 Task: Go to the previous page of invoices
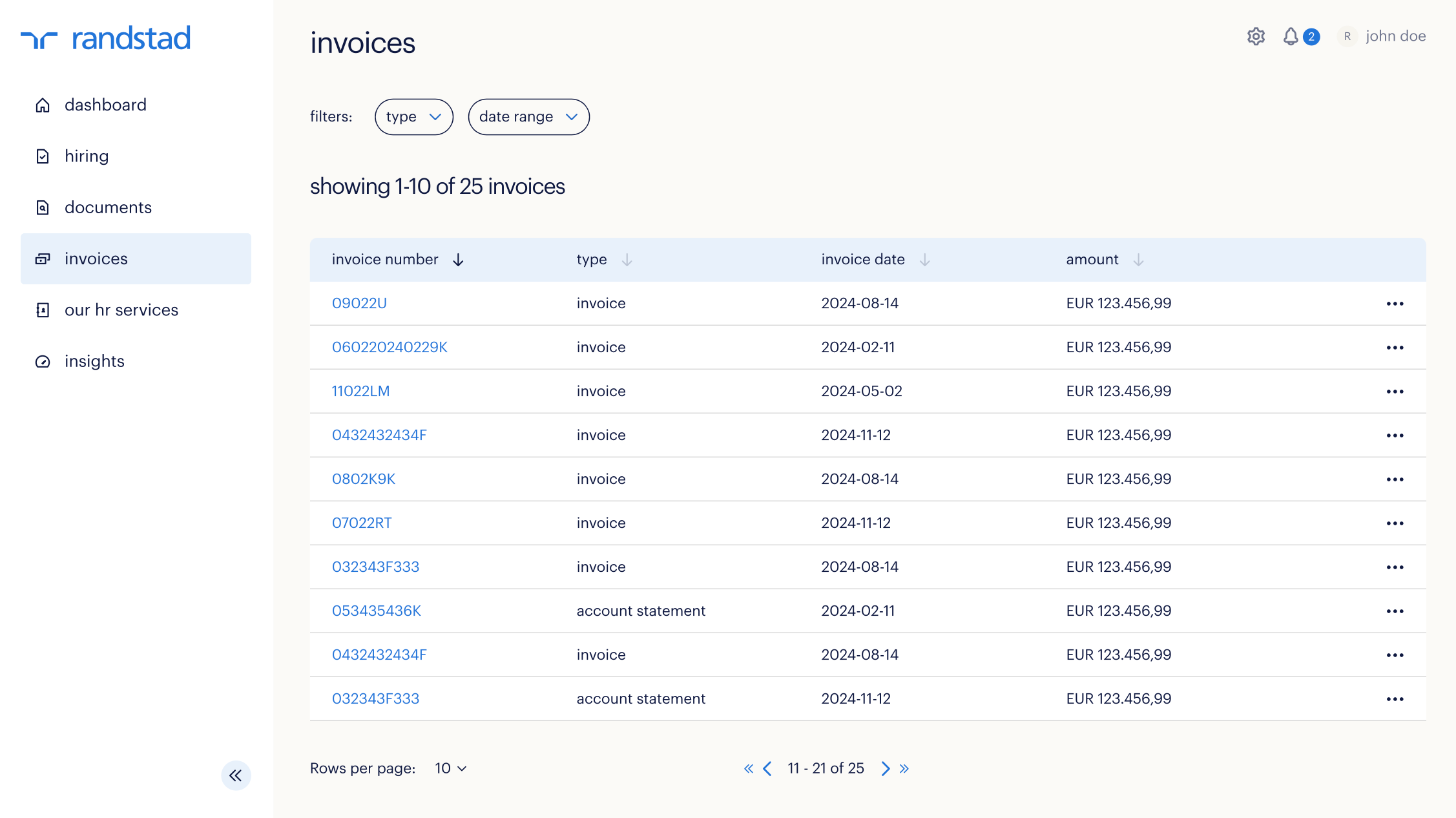tap(767, 768)
